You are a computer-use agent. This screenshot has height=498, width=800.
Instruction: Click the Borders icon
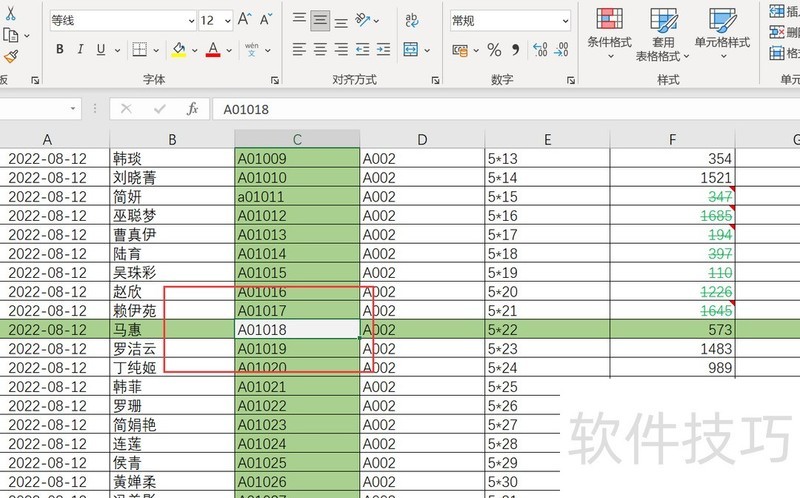[139, 49]
